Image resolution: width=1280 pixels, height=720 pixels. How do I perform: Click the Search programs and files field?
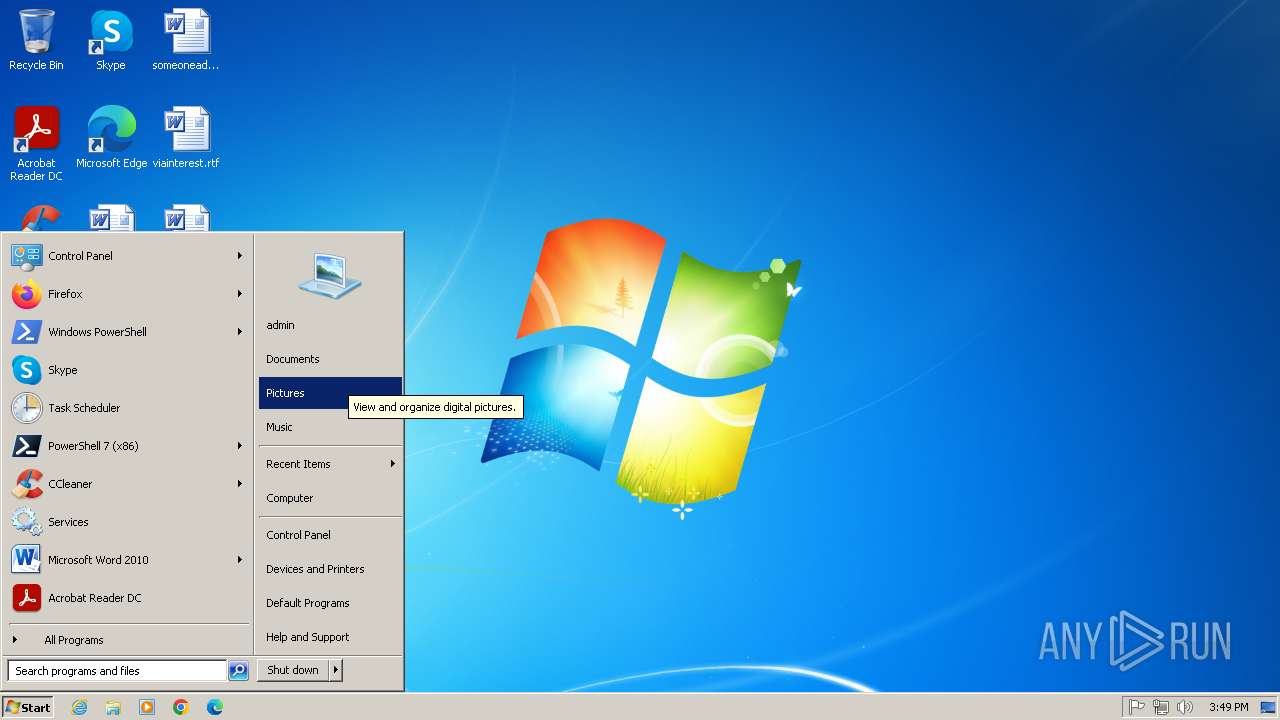pos(117,671)
